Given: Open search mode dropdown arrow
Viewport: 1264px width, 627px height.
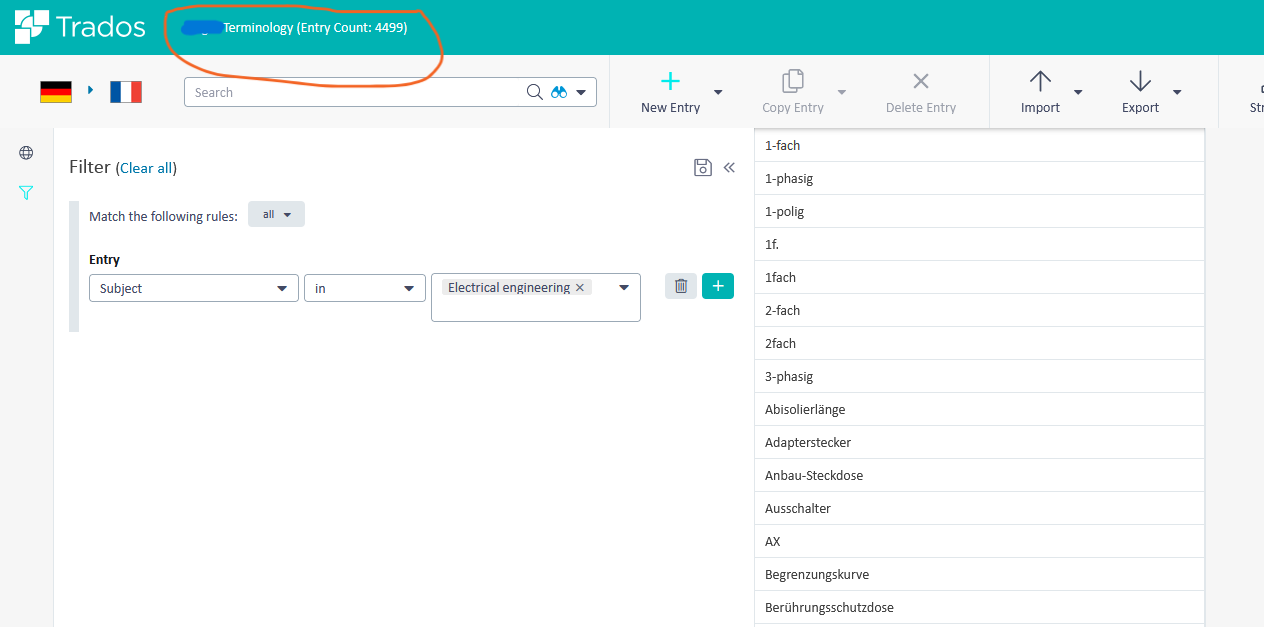Looking at the screenshot, I should click(581, 93).
